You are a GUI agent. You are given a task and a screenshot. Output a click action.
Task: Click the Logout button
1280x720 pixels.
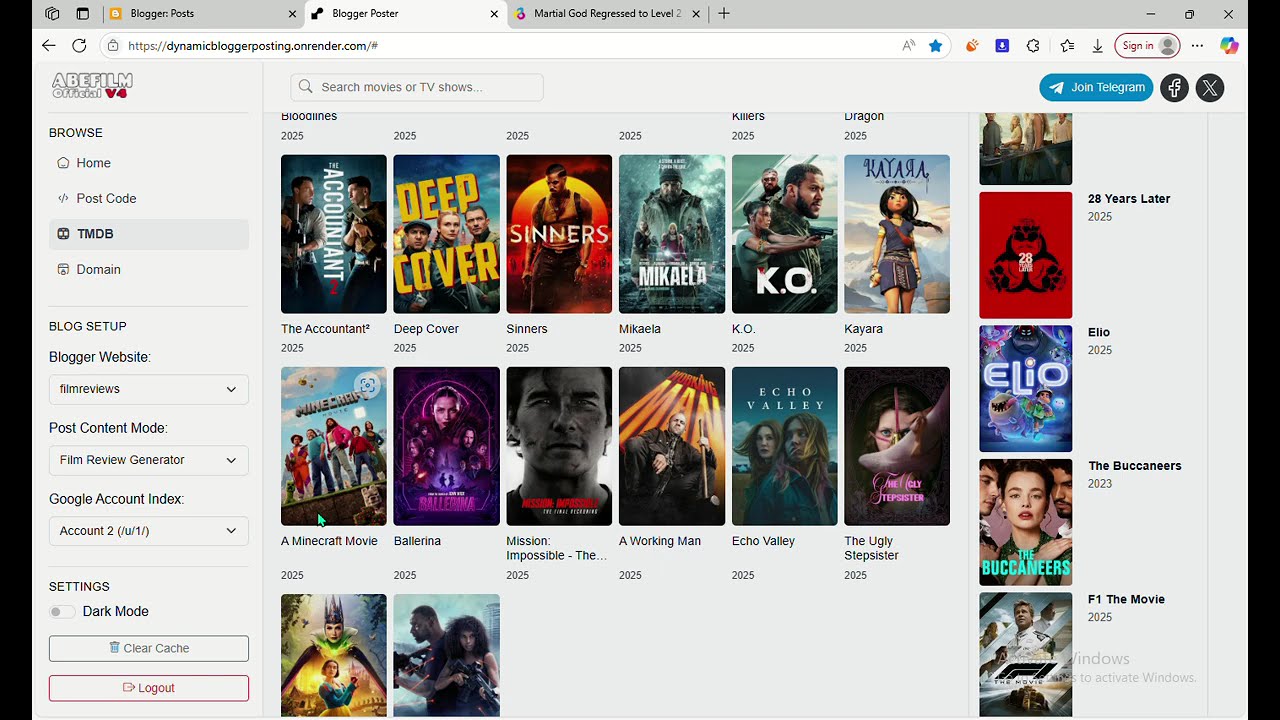(x=148, y=688)
